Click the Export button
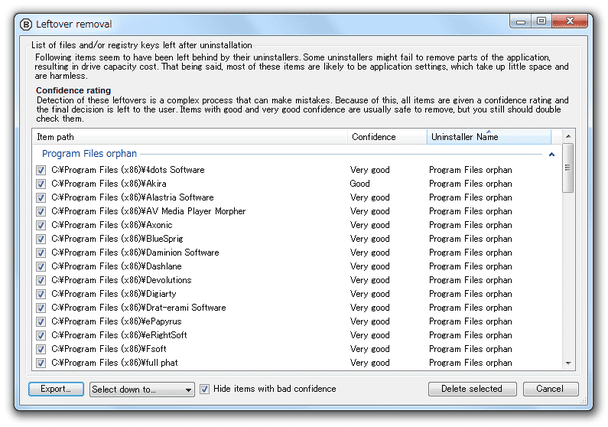 (56, 389)
